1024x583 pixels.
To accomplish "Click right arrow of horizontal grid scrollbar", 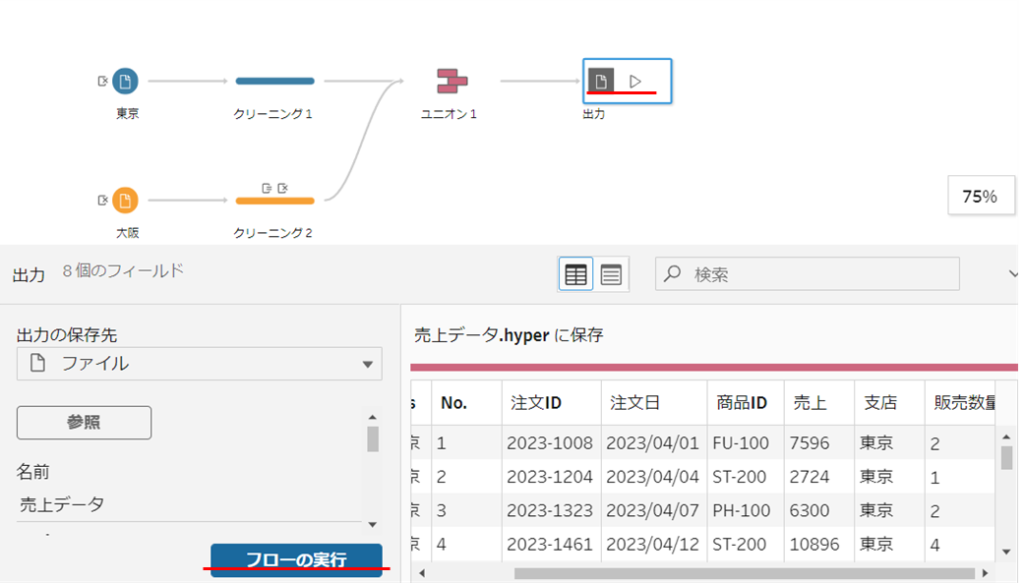I will tap(985, 573).
